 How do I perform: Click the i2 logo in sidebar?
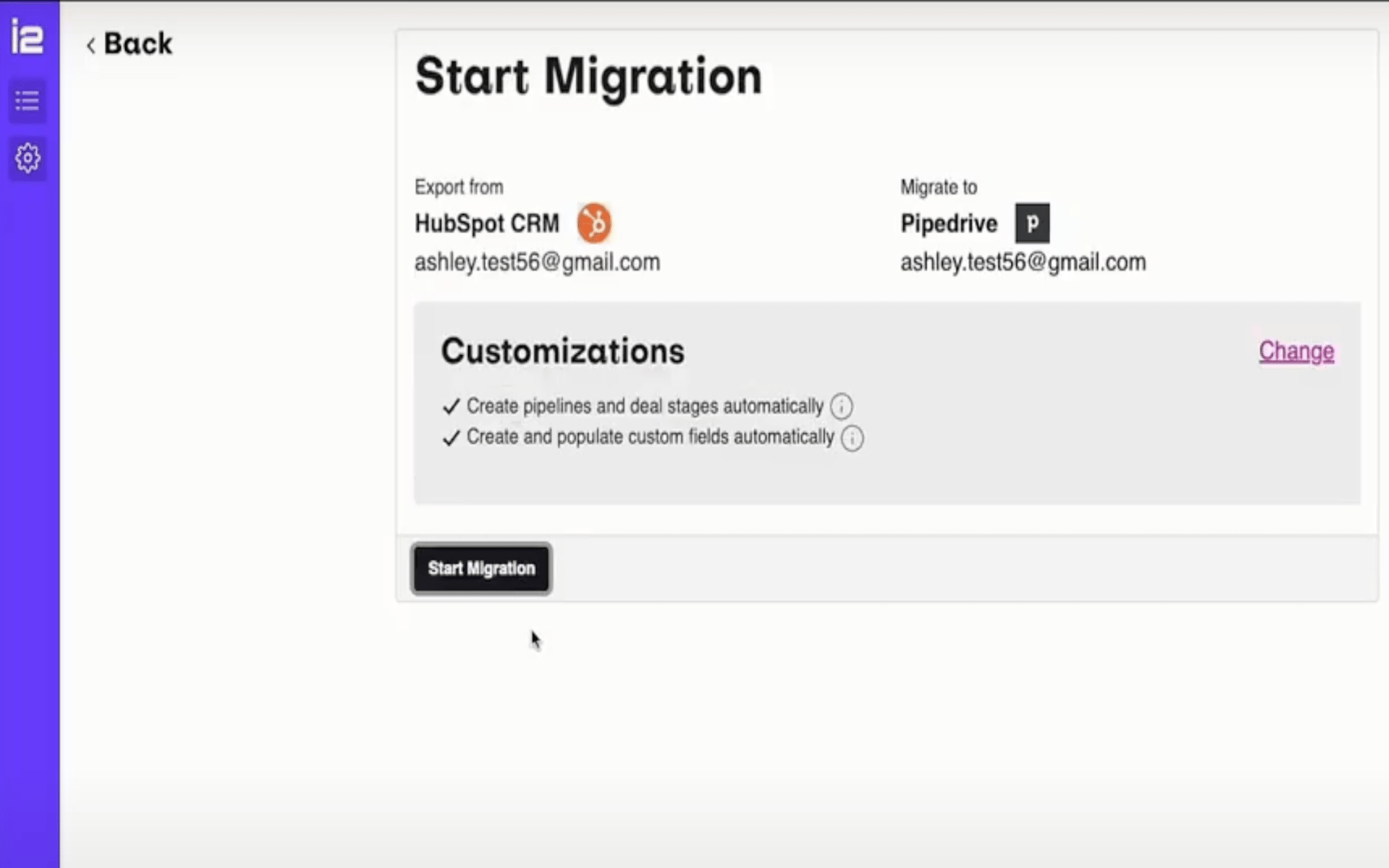tap(27, 35)
